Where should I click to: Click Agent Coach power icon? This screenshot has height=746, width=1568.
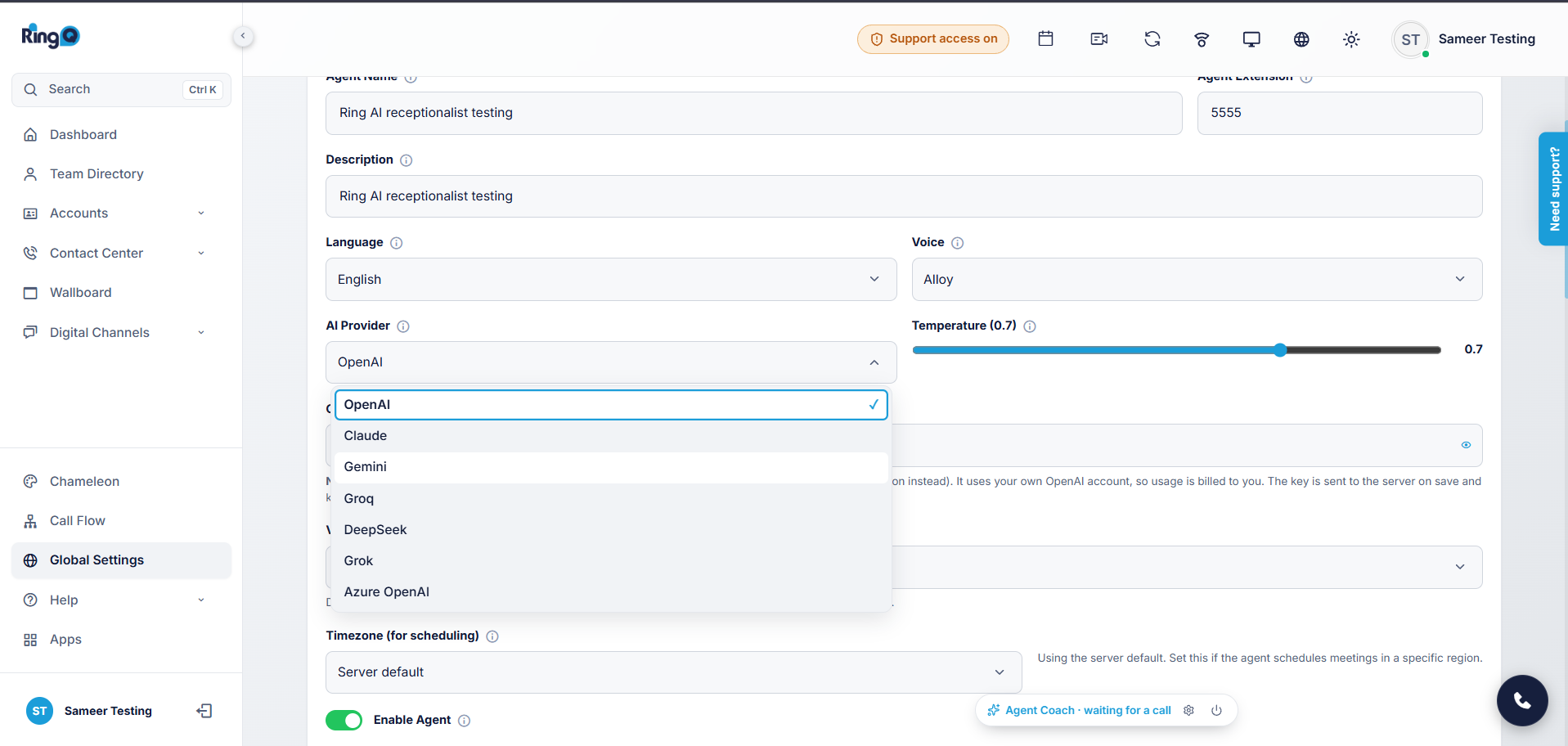[1216, 710]
